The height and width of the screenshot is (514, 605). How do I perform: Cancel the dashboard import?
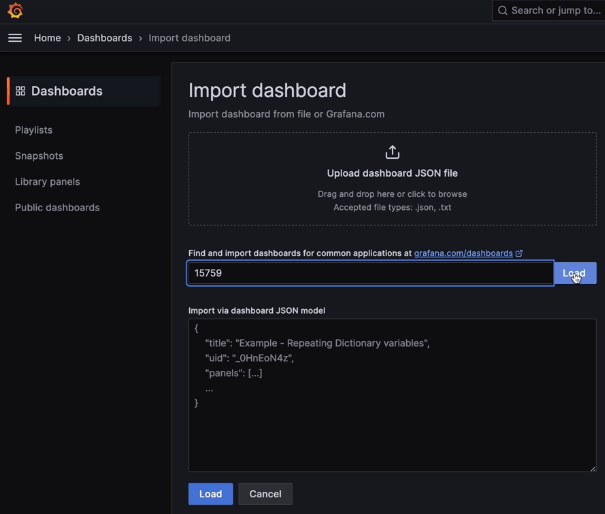265,494
